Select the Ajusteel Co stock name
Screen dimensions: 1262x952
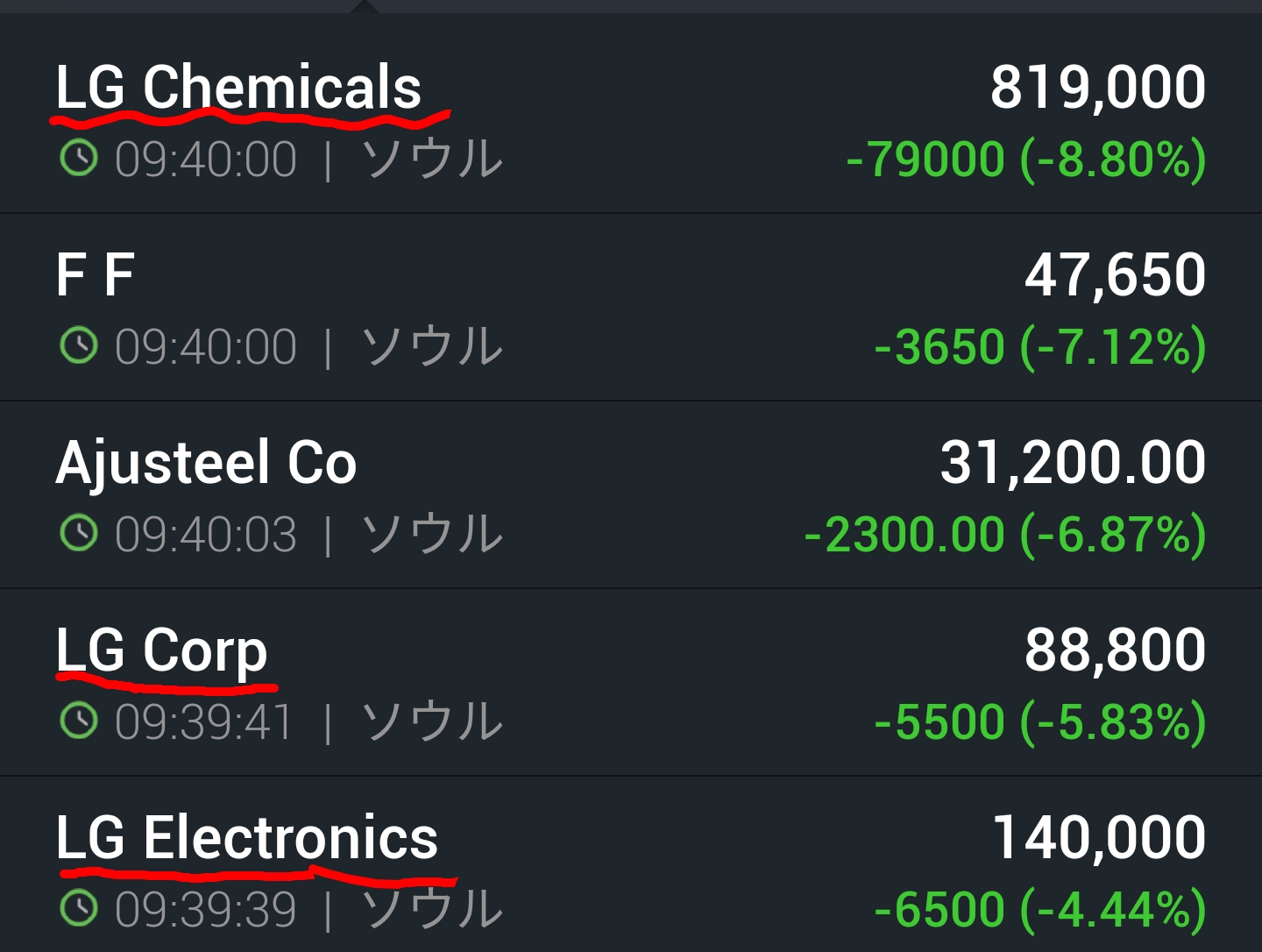(x=206, y=463)
